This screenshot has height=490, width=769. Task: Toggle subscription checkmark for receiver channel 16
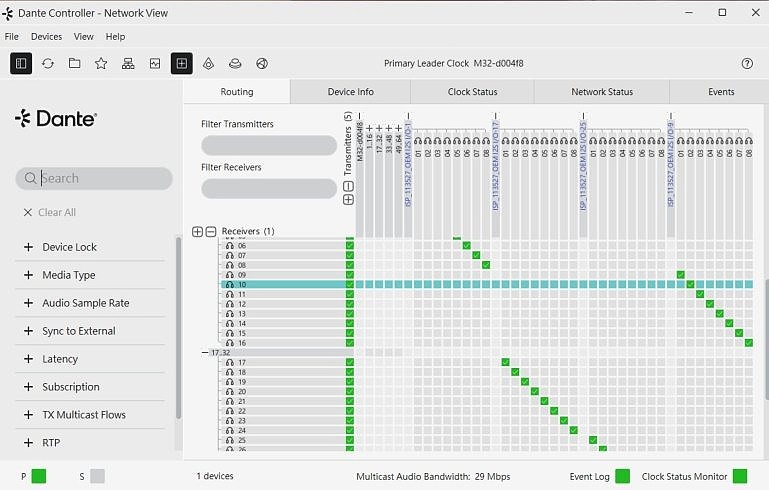coord(749,343)
